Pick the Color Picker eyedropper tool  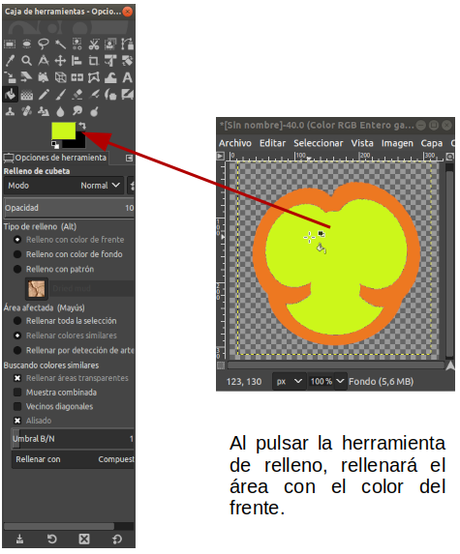[x=10, y=61]
